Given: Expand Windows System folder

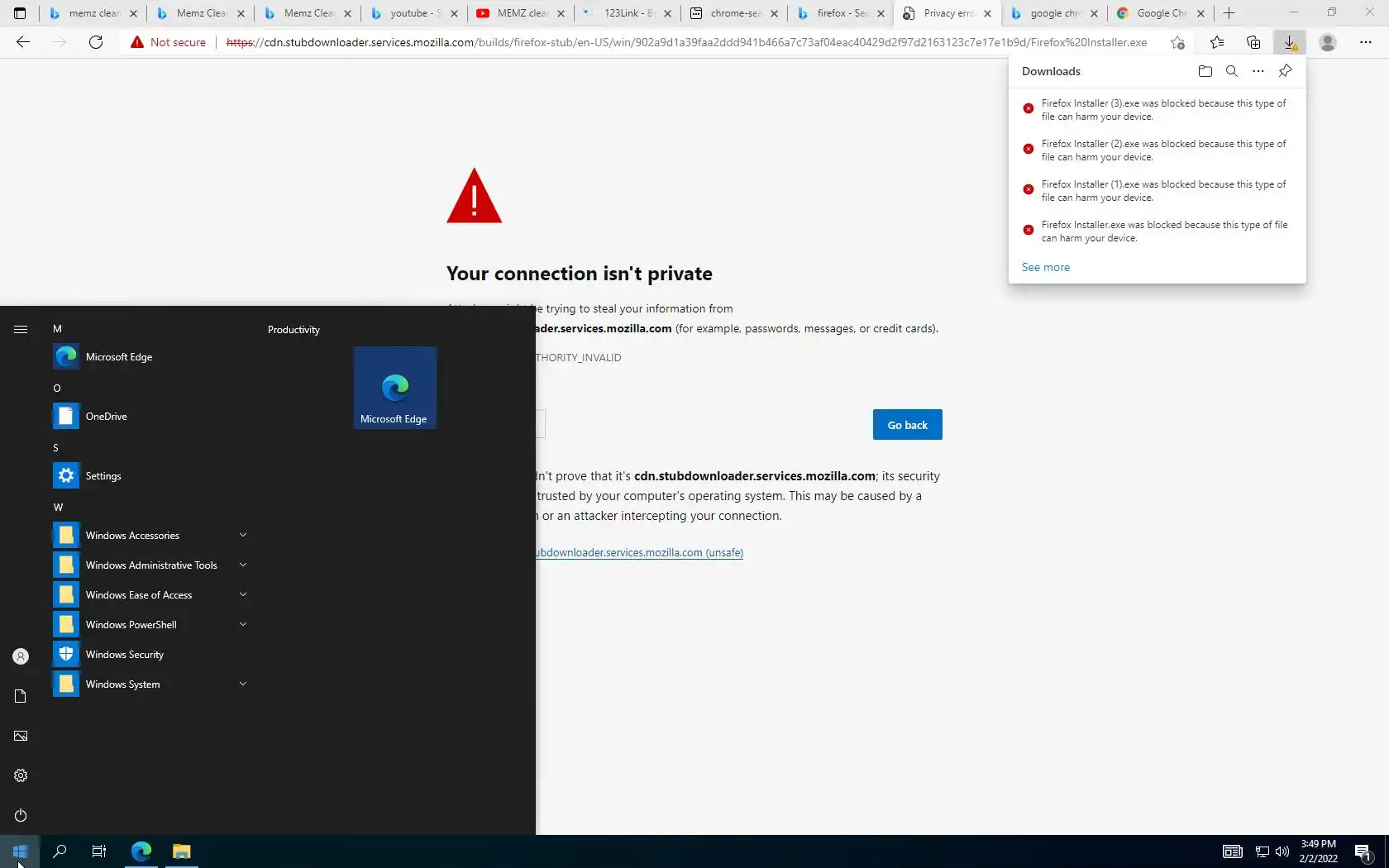Looking at the screenshot, I should 150,684.
